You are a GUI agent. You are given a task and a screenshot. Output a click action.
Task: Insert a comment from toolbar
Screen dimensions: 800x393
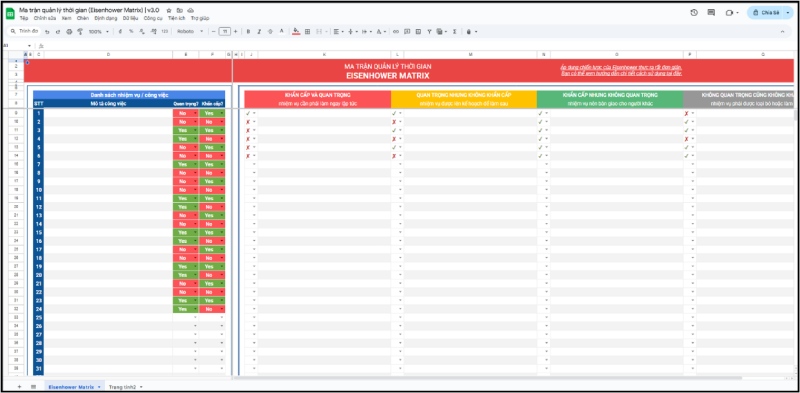coord(407,32)
